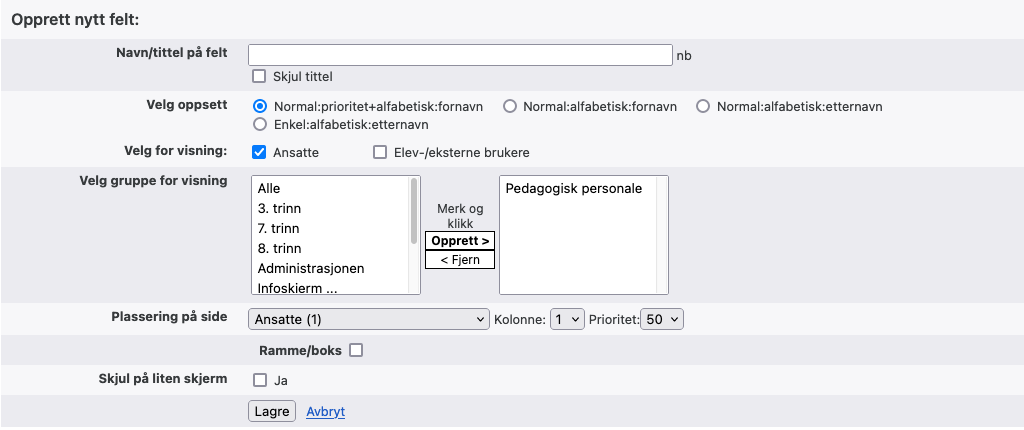1024x430 pixels.
Task: Enable the Skjul tittel checkbox
Action: [259, 76]
